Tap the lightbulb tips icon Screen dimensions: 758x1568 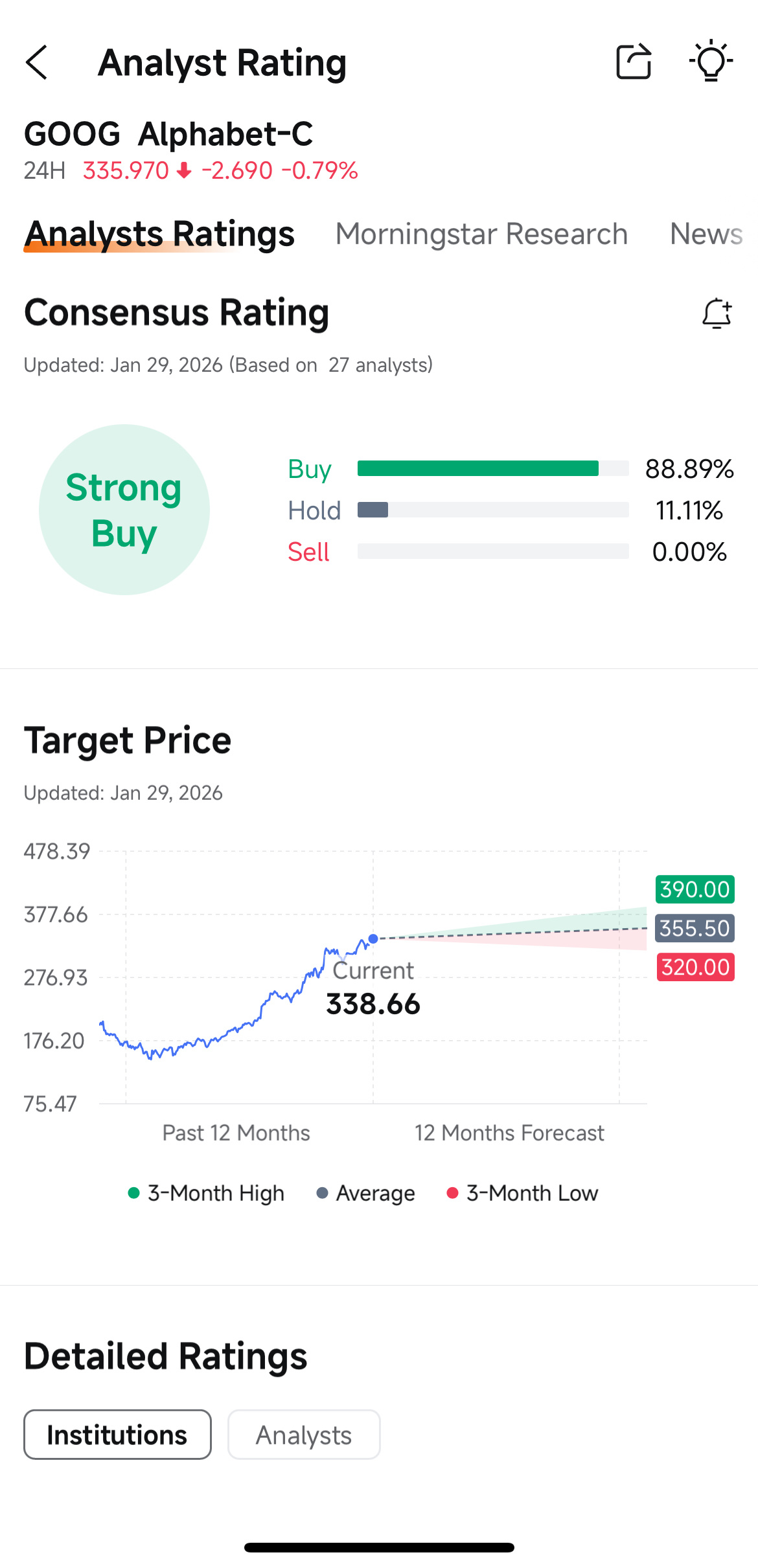click(x=711, y=61)
